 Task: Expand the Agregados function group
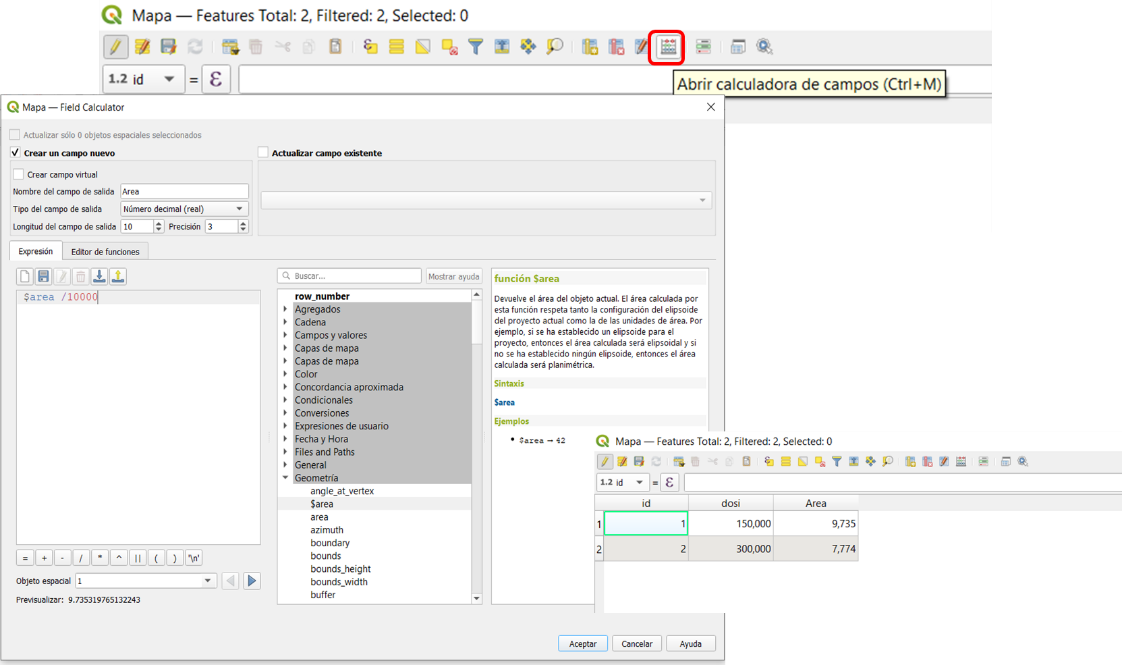coord(285,309)
